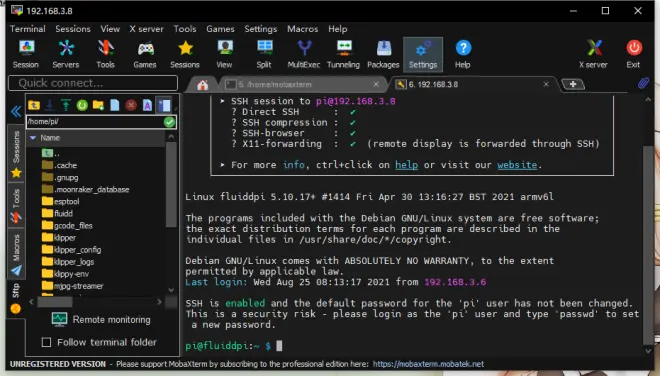Click the Name column sort arrow
Screen dimensions: 660x376
point(33,138)
